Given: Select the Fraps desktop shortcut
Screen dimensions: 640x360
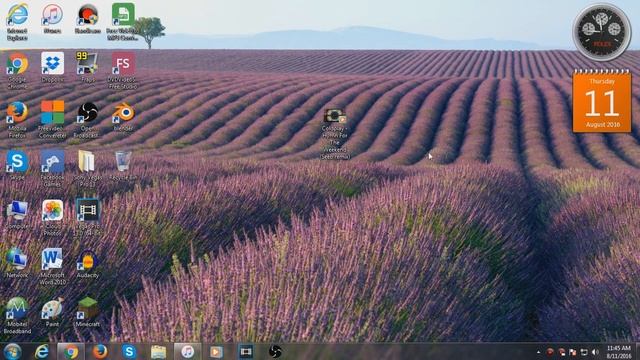Looking at the screenshot, I should (x=87, y=67).
